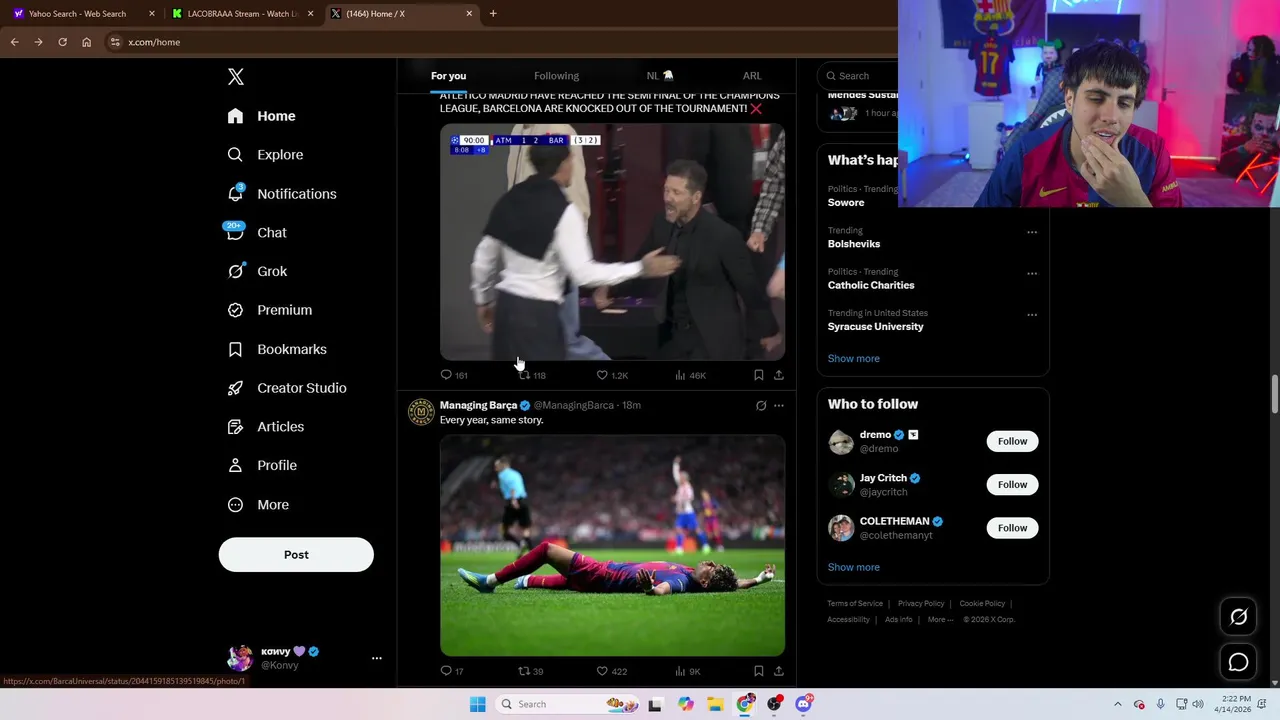The width and height of the screenshot is (1280, 720).
Task: Switch to the NL timeline tab
Action: click(x=660, y=76)
